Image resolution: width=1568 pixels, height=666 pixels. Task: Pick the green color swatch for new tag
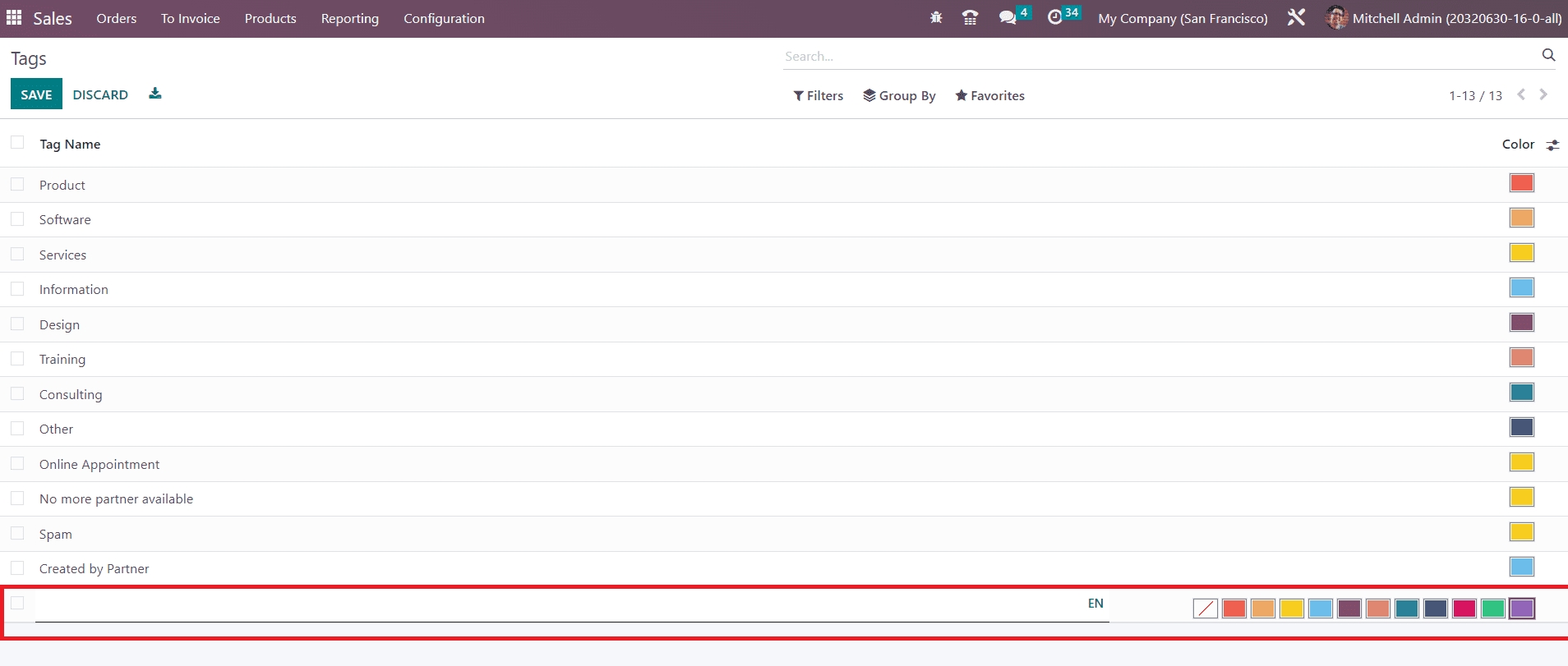1492,609
